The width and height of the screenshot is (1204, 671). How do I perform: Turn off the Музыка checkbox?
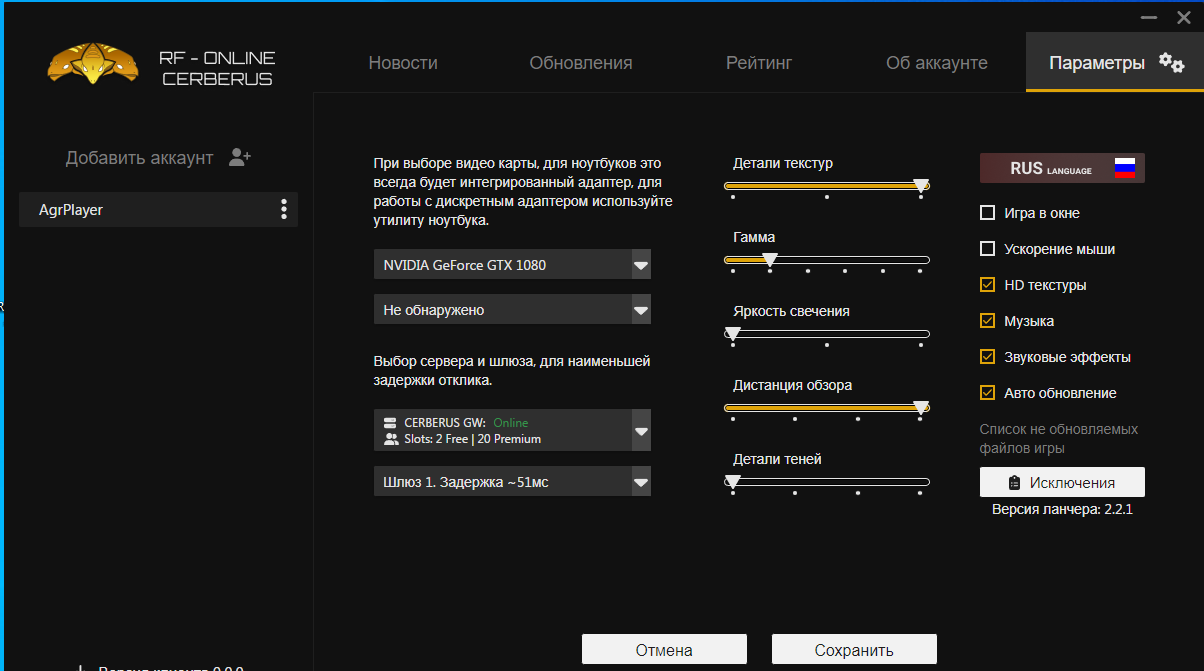coord(988,321)
